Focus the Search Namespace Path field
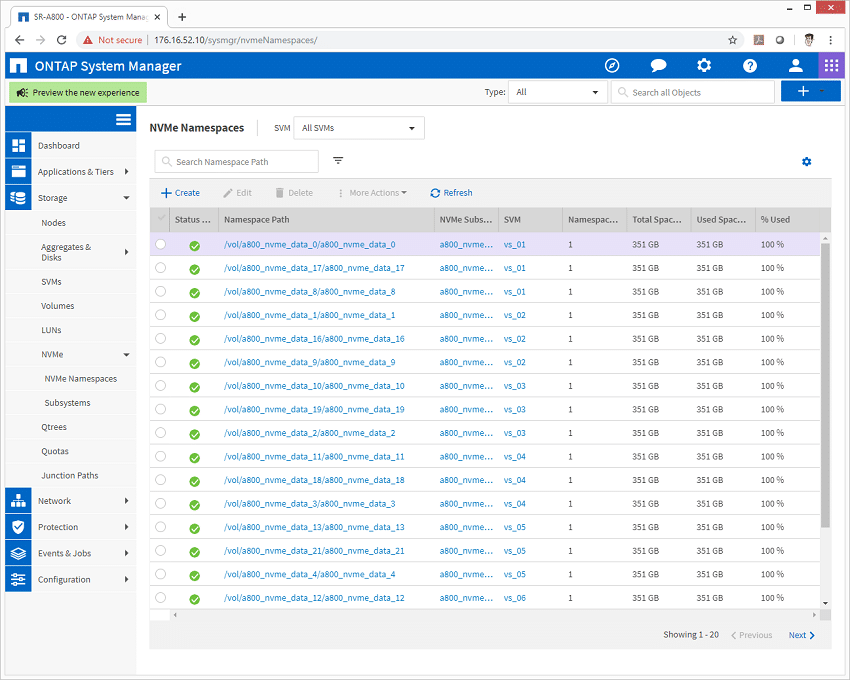This screenshot has height=680, width=850. [236, 162]
